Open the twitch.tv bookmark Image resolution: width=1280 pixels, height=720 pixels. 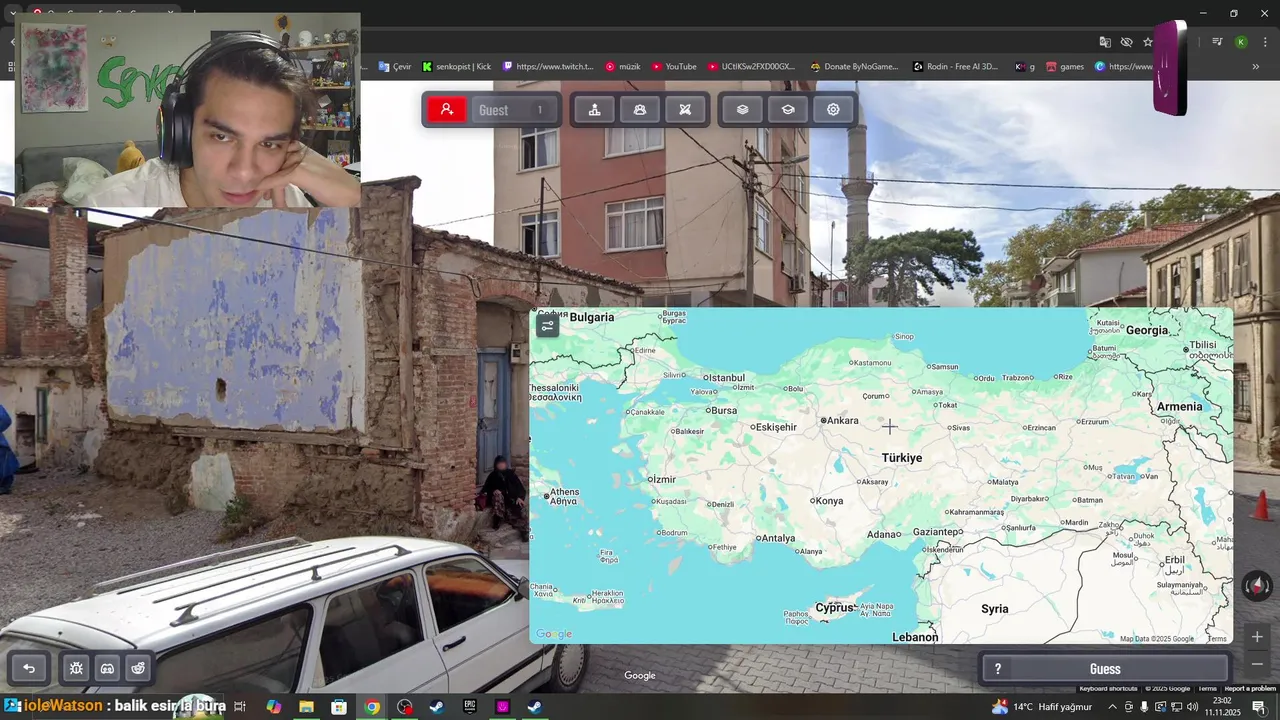[x=549, y=67]
